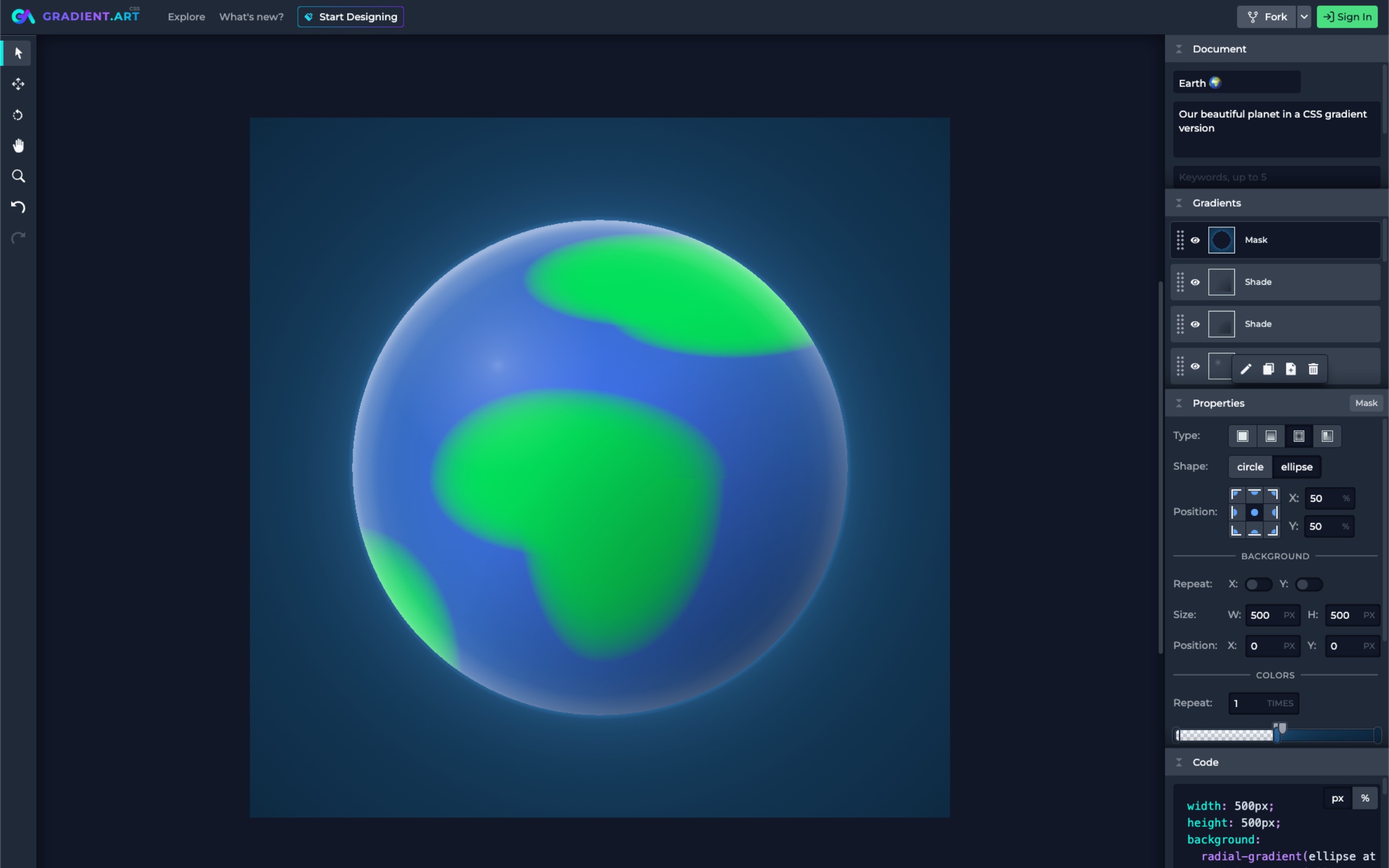The image size is (1389, 868).
Task: Select the rightmost dark blue color stop
Action: click(x=1377, y=735)
